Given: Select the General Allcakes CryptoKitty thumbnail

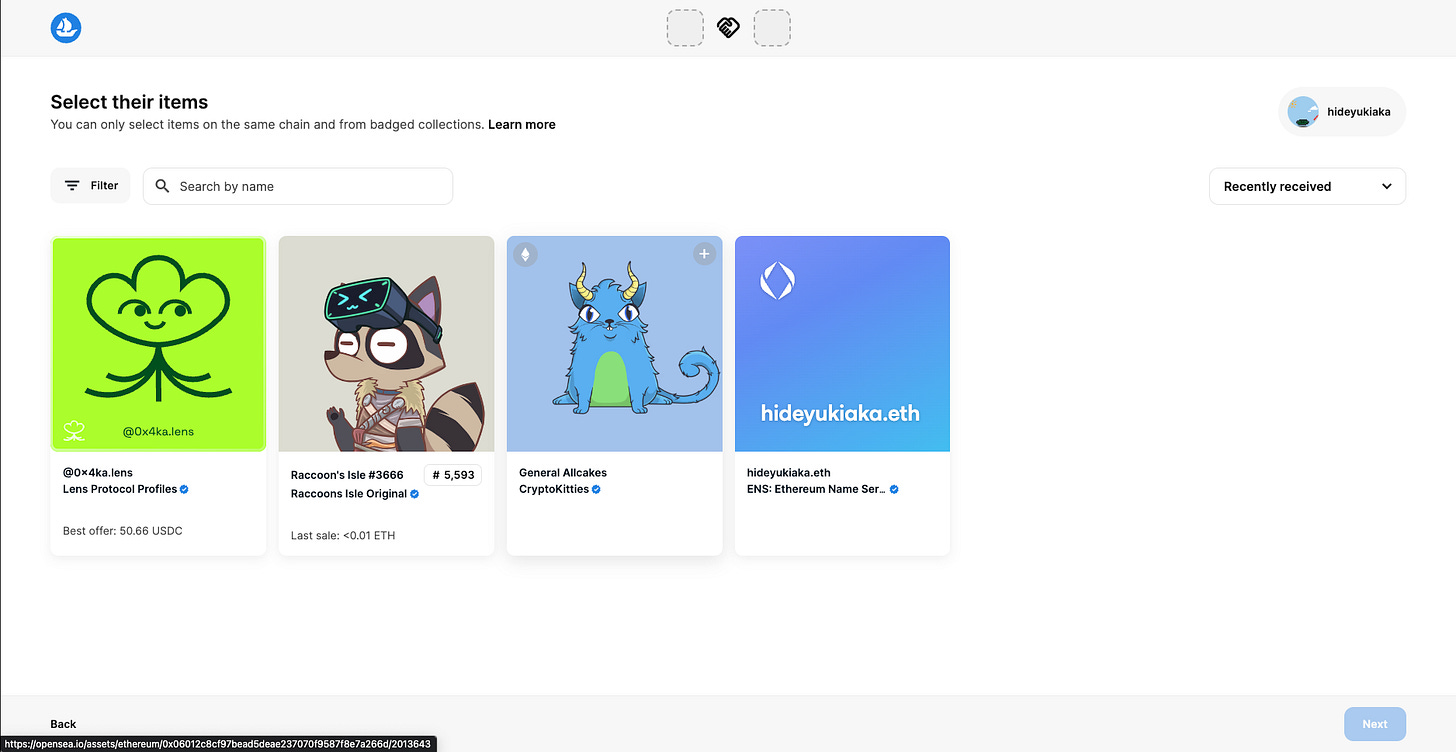Looking at the screenshot, I should (x=614, y=344).
